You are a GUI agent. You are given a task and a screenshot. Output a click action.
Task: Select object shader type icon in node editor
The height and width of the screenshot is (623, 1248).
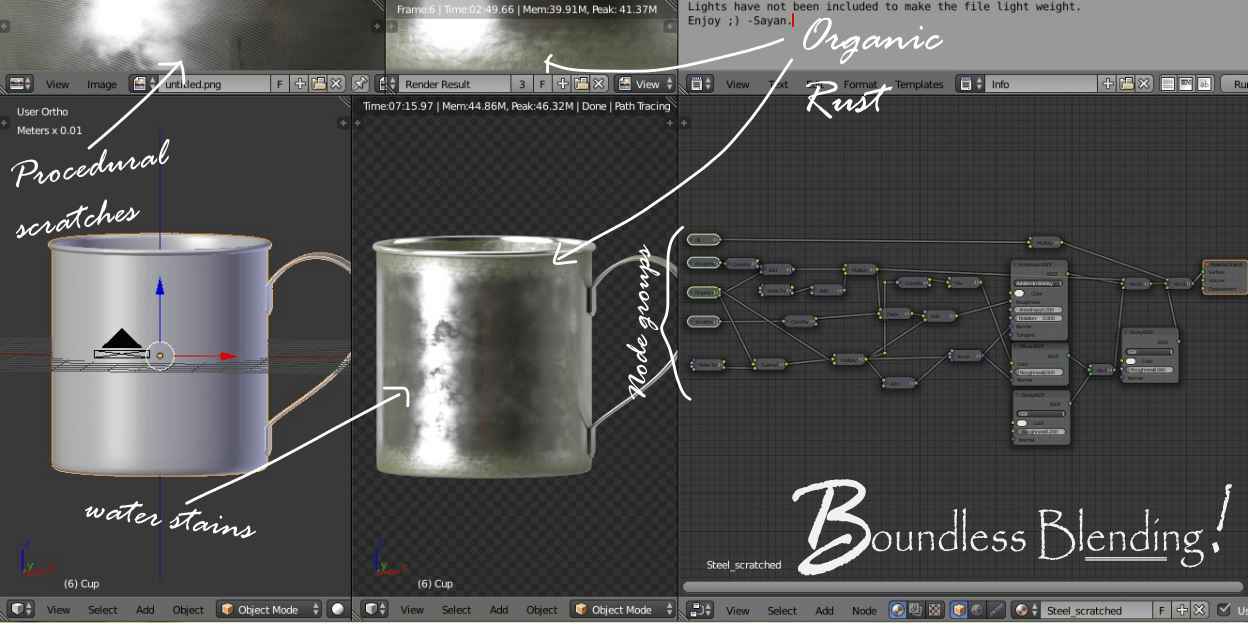[958, 609]
